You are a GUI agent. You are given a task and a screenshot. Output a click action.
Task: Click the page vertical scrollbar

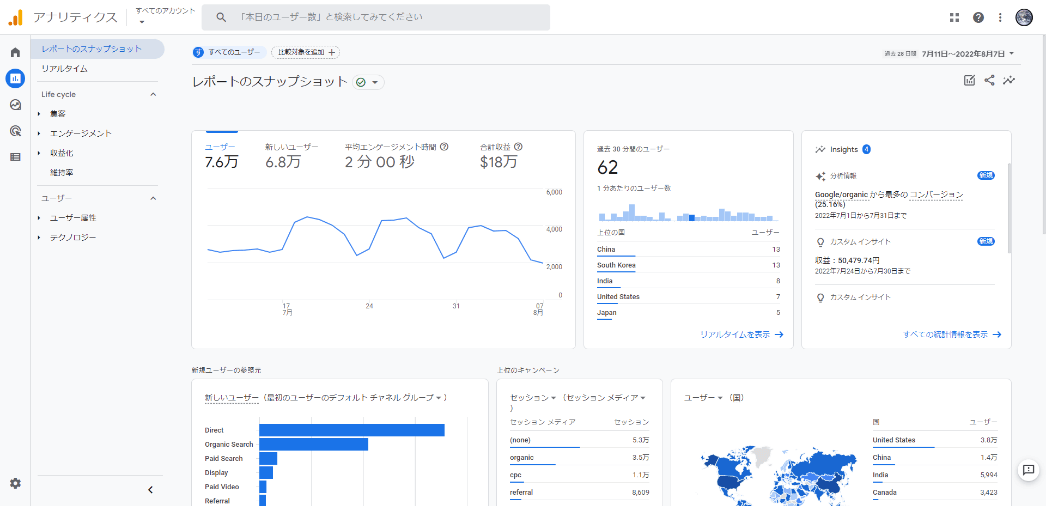click(1043, 133)
